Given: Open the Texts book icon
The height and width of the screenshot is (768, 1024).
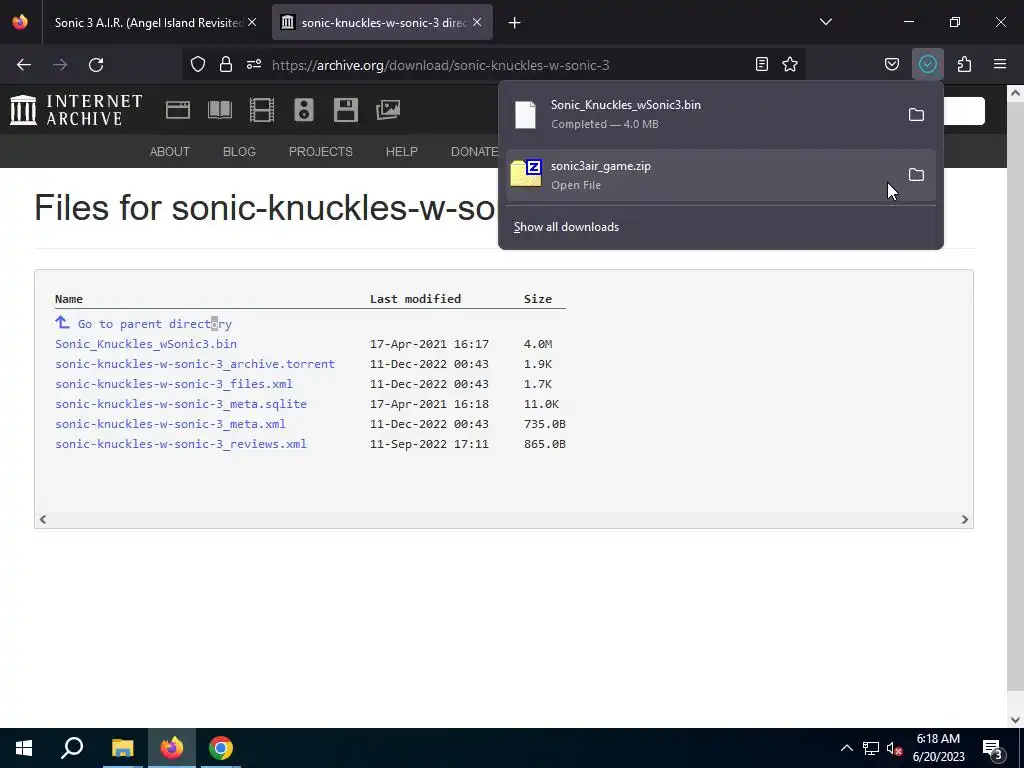Looking at the screenshot, I should point(220,110).
